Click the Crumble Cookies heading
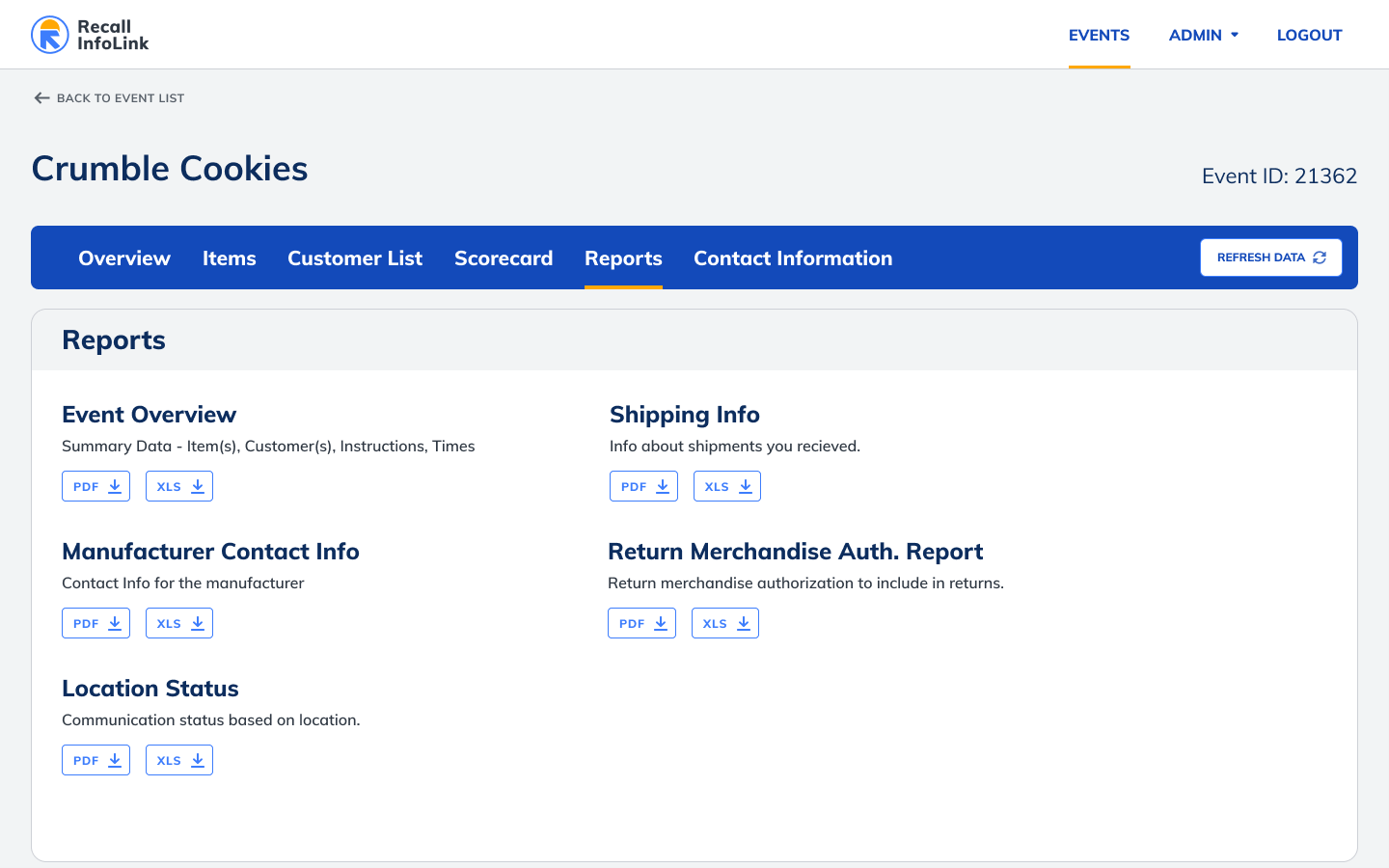 [170, 169]
